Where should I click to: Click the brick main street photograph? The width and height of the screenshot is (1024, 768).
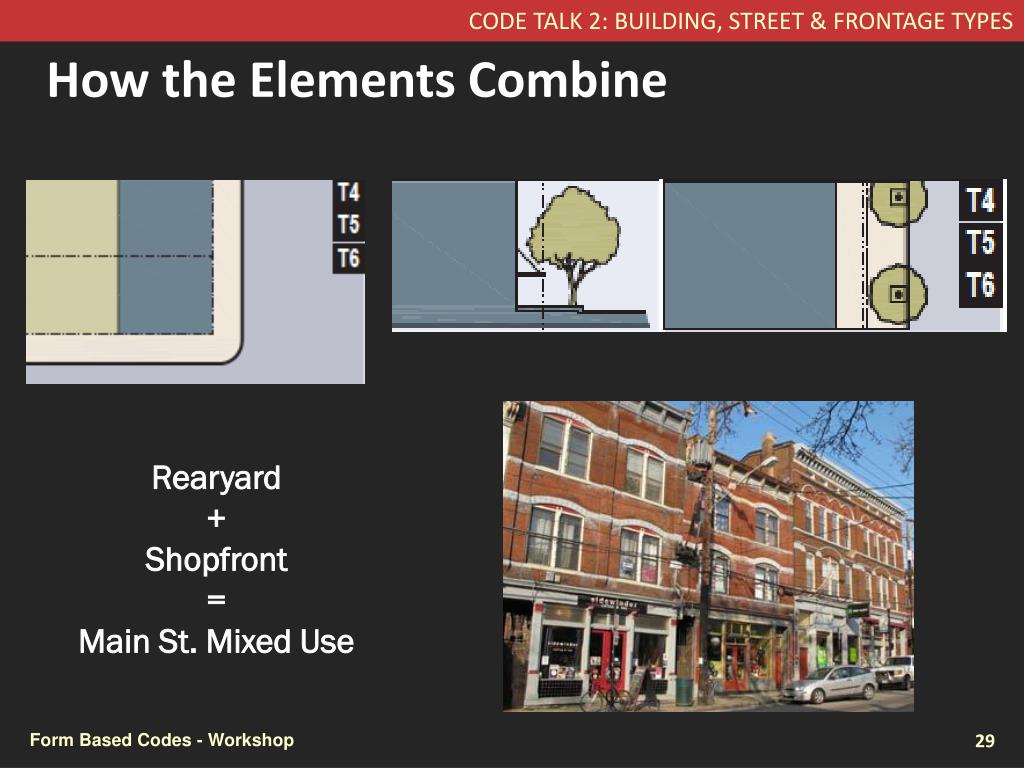(x=708, y=556)
